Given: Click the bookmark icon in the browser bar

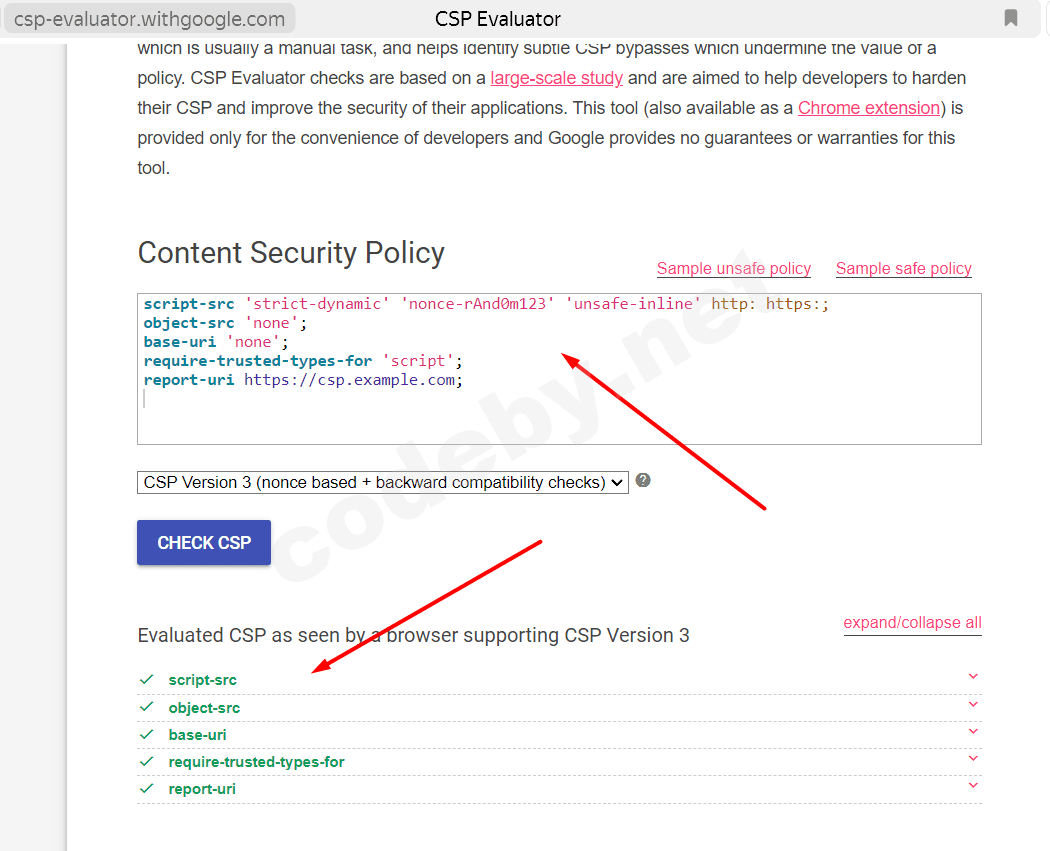Looking at the screenshot, I should (1011, 18).
